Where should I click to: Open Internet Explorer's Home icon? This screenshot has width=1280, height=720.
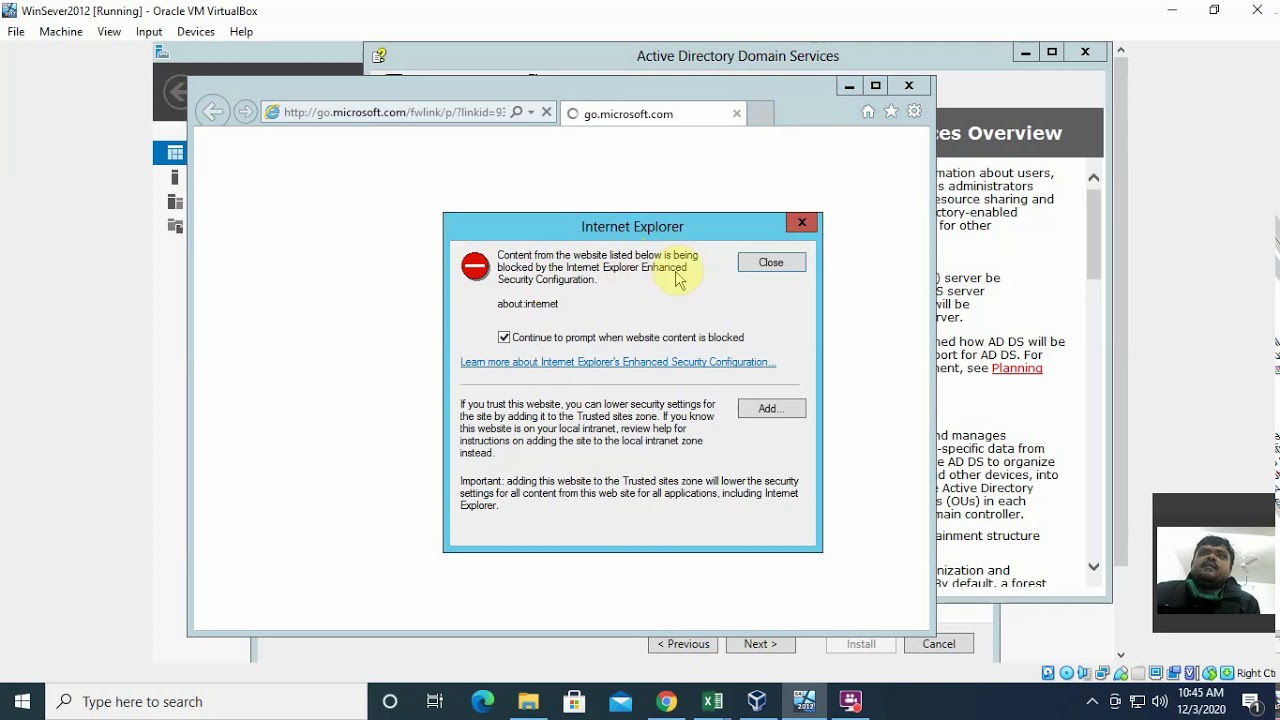coord(868,112)
